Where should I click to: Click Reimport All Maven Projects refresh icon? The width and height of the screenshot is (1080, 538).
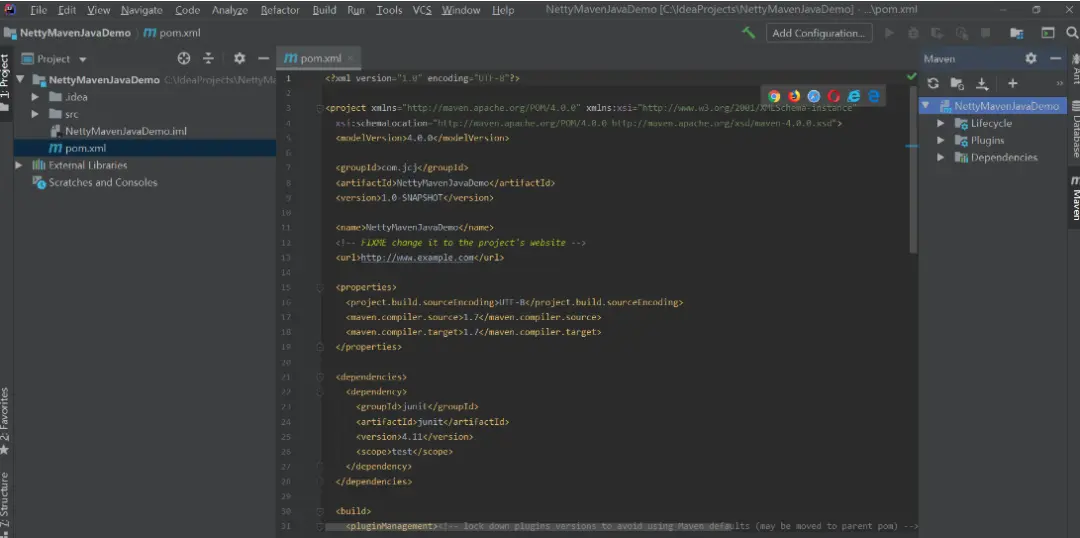933,84
